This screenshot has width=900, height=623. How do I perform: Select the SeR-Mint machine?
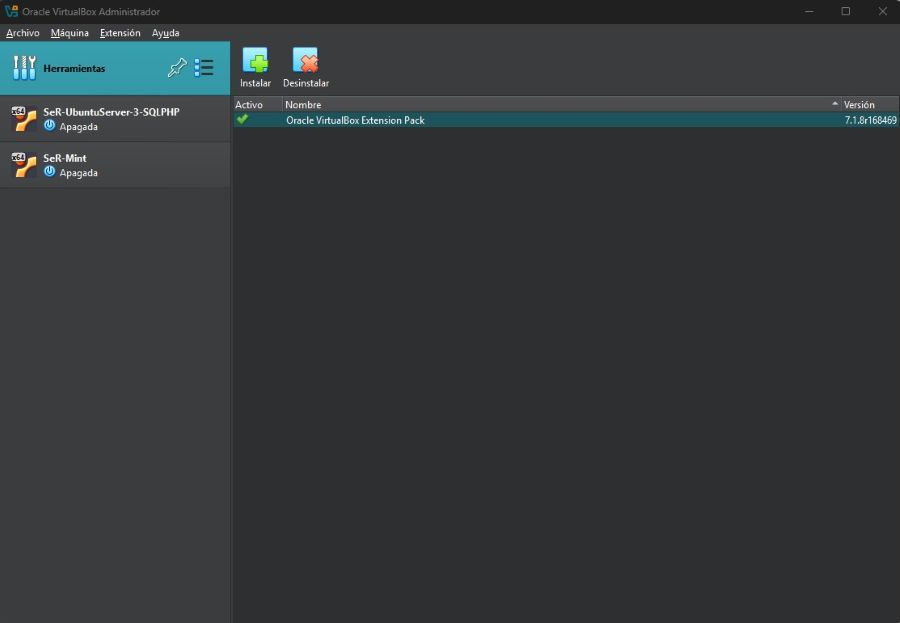pyautogui.click(x=115, y=165)
